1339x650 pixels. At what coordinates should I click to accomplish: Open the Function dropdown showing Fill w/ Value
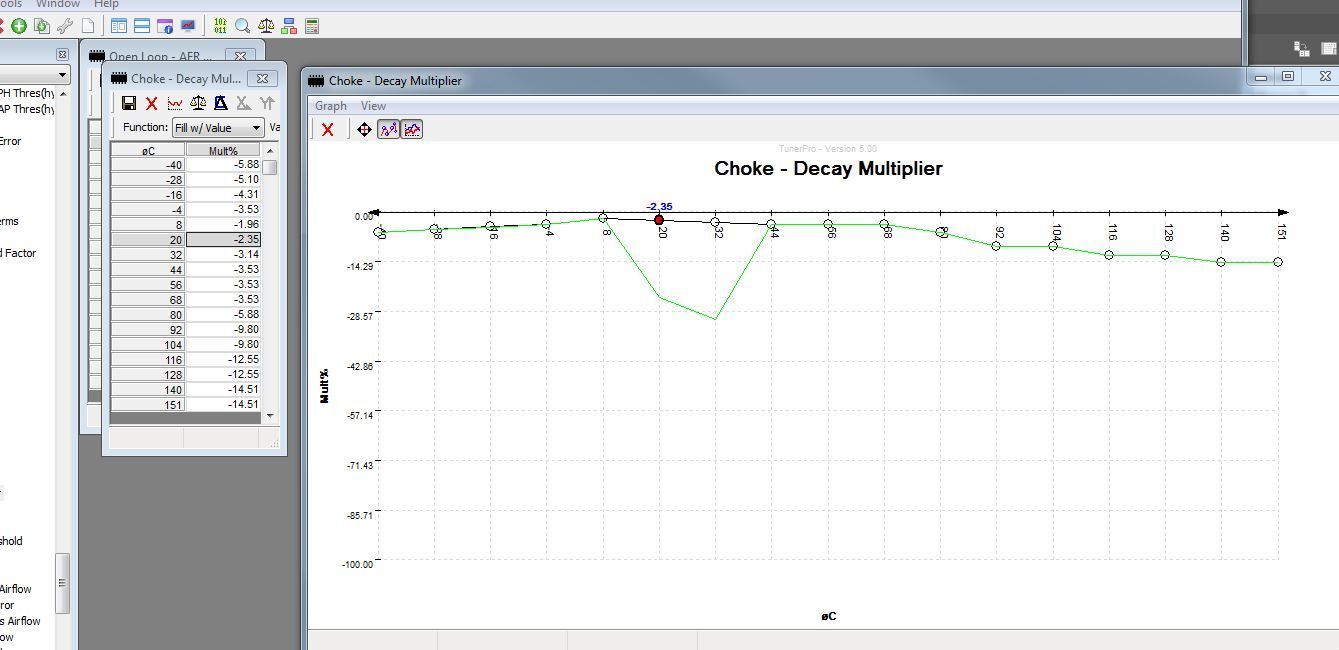pyautogui.click(x=218, y=127)
